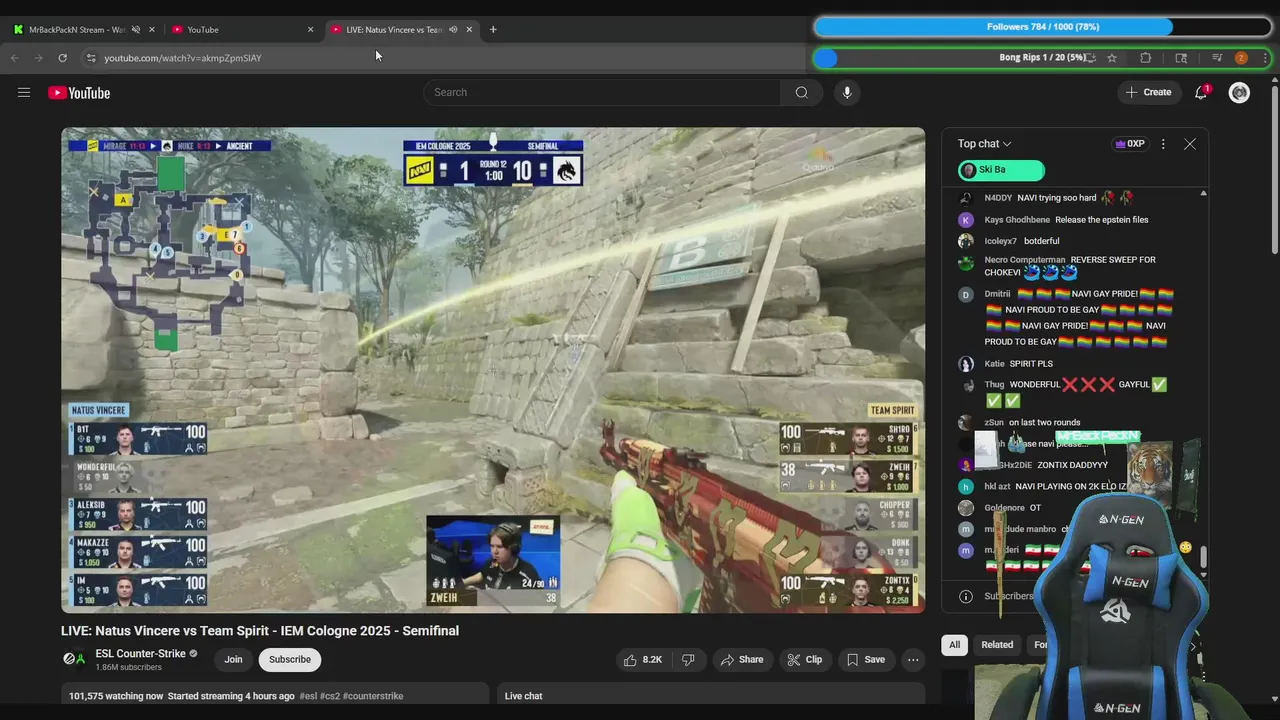Open the YouTube hamburger guide menu
The width and height of the screenshot is (1280, 720).
(24, 93)
